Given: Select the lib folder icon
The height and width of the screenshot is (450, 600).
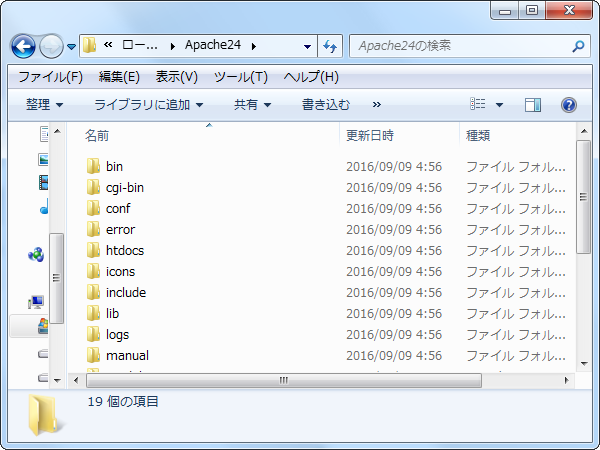Looking at the screenshot, I should (x=93, y=313).
